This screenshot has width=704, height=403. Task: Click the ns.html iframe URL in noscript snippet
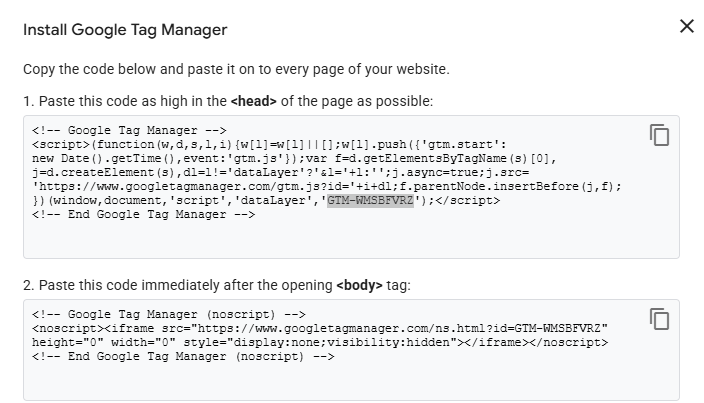pos(401,329)
